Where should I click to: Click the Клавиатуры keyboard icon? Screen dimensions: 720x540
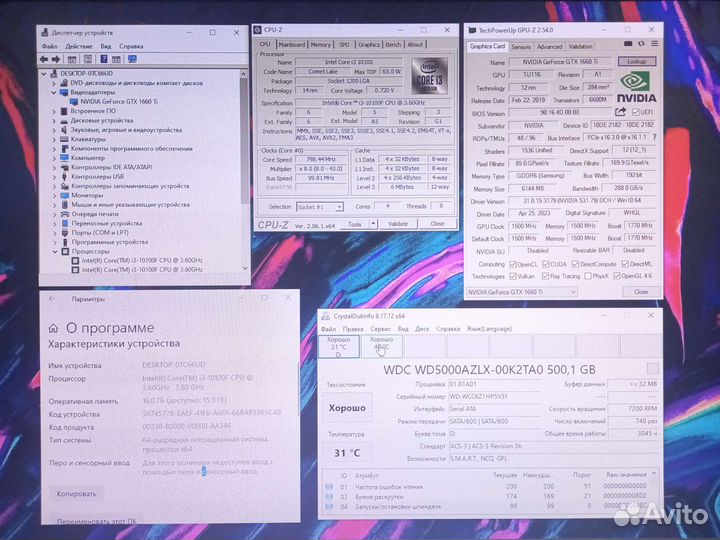pyautogui.click(x=64, y=139)
